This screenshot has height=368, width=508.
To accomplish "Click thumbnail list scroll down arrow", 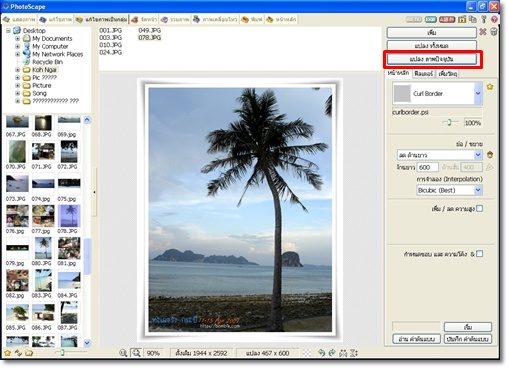I will point(87,343).
